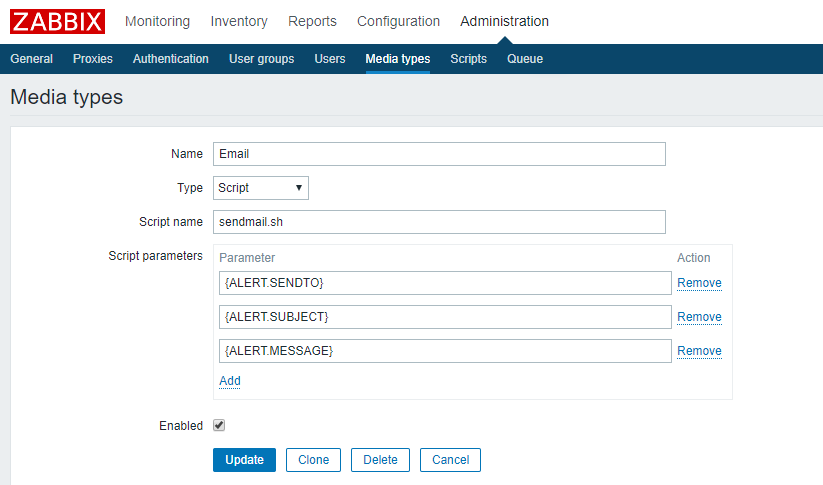This screenshot has height=485, width=823.
Task: Add a new script parameter
Action: coord(230,381)
